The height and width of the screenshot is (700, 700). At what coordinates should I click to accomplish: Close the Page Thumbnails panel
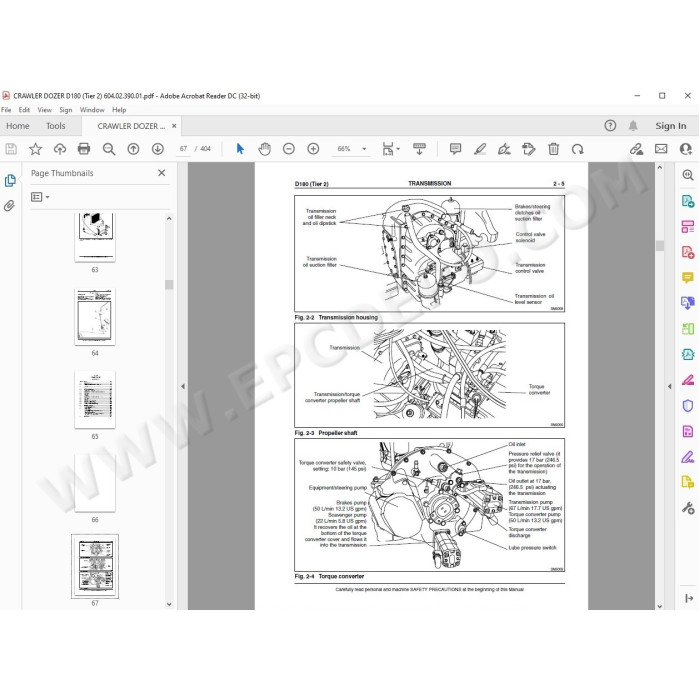(162, 173)
